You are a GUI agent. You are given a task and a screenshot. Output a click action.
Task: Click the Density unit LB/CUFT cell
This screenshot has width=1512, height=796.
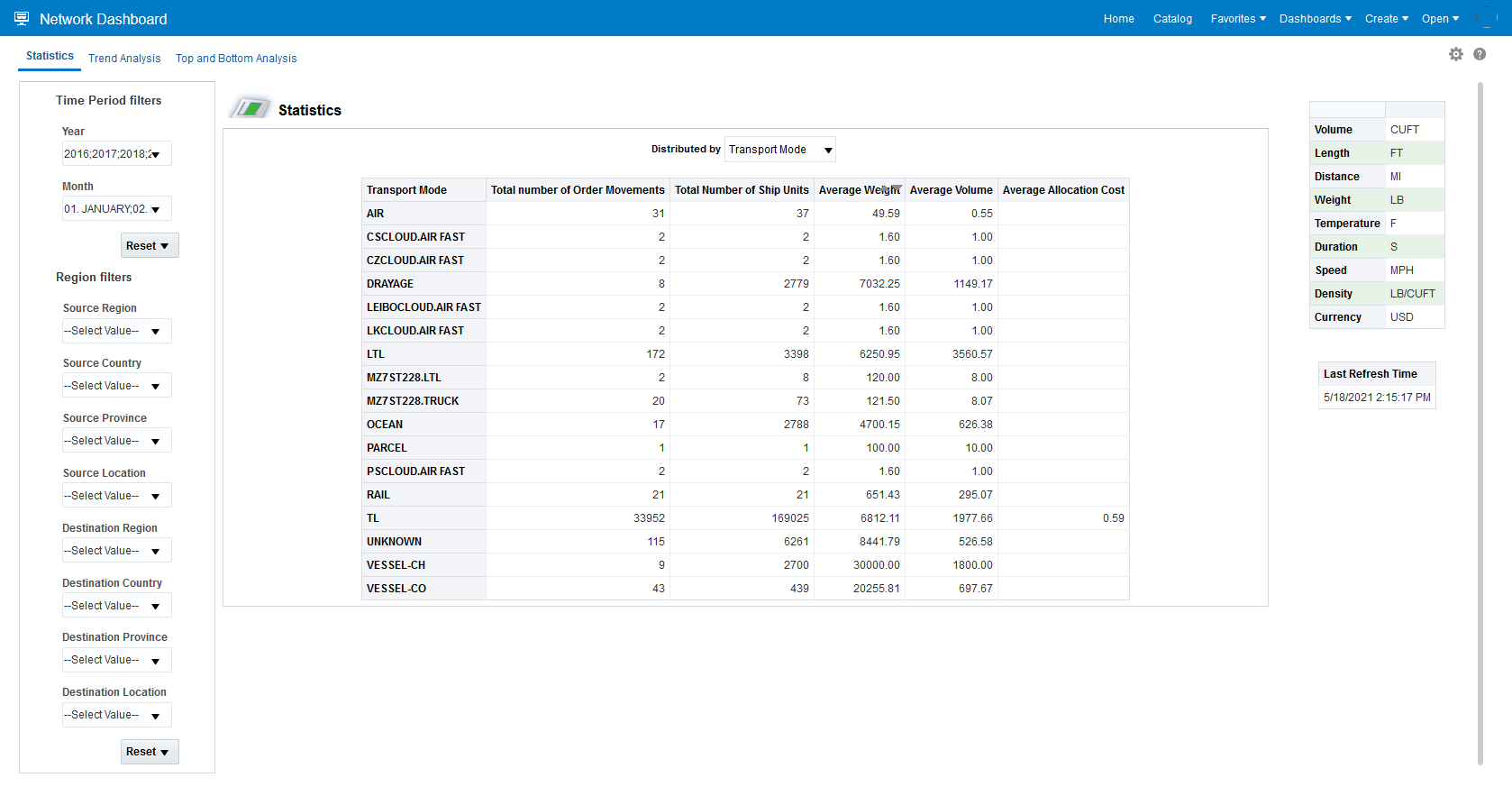(x=1415, y=294)
